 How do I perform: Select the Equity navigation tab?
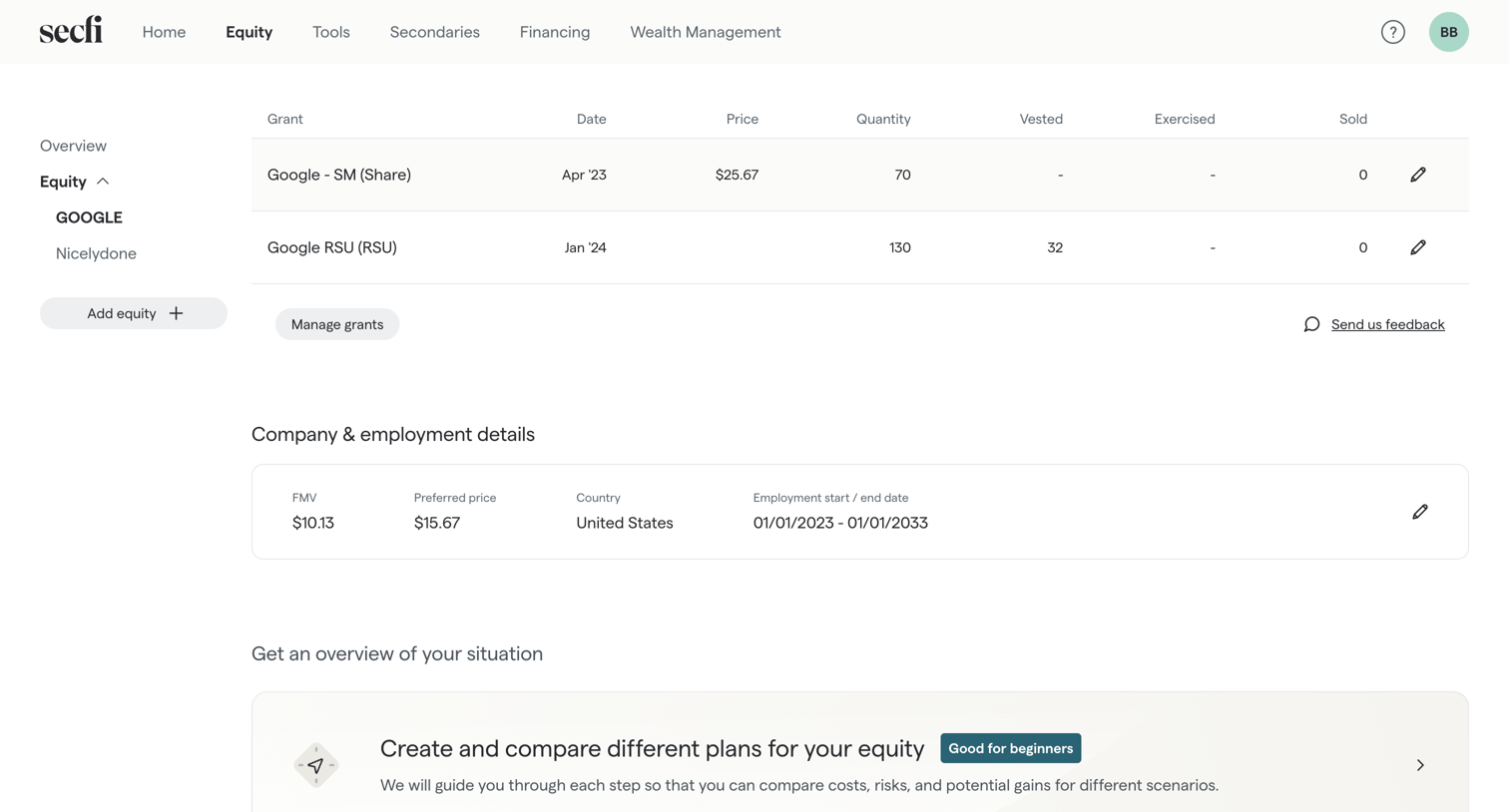249,32
